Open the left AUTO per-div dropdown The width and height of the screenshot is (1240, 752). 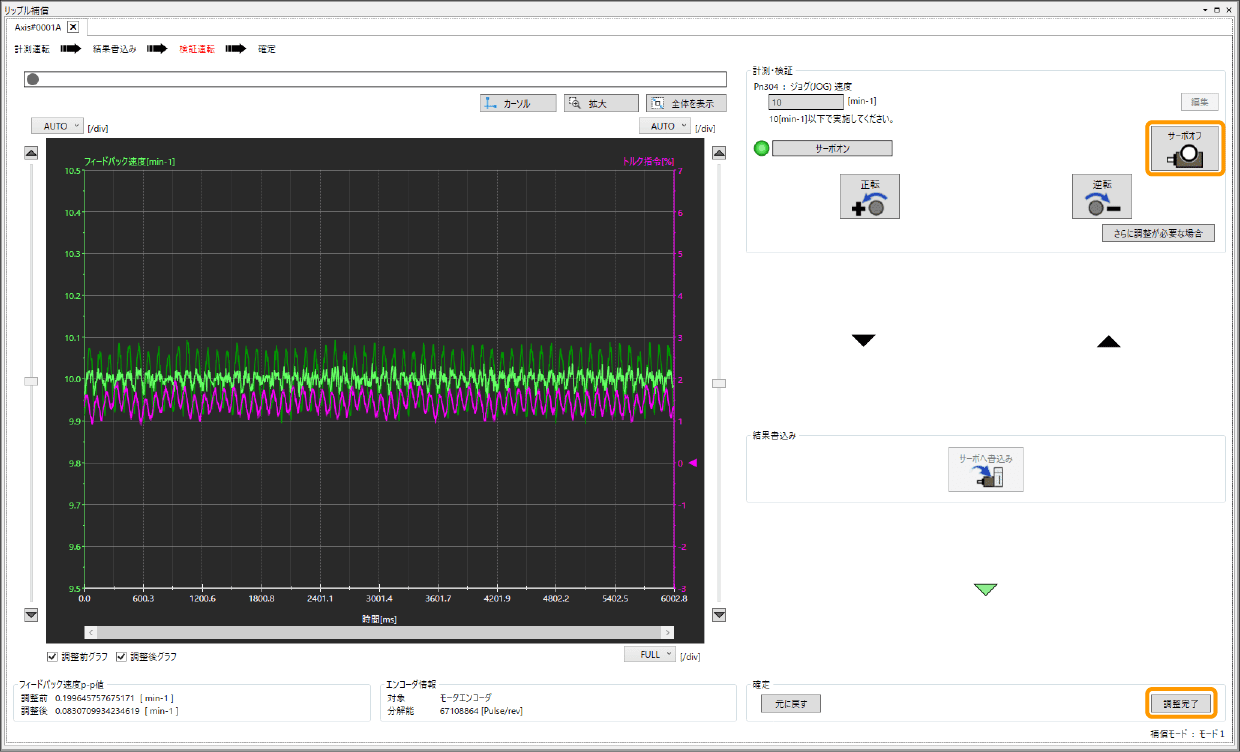[x=57, y=126]
